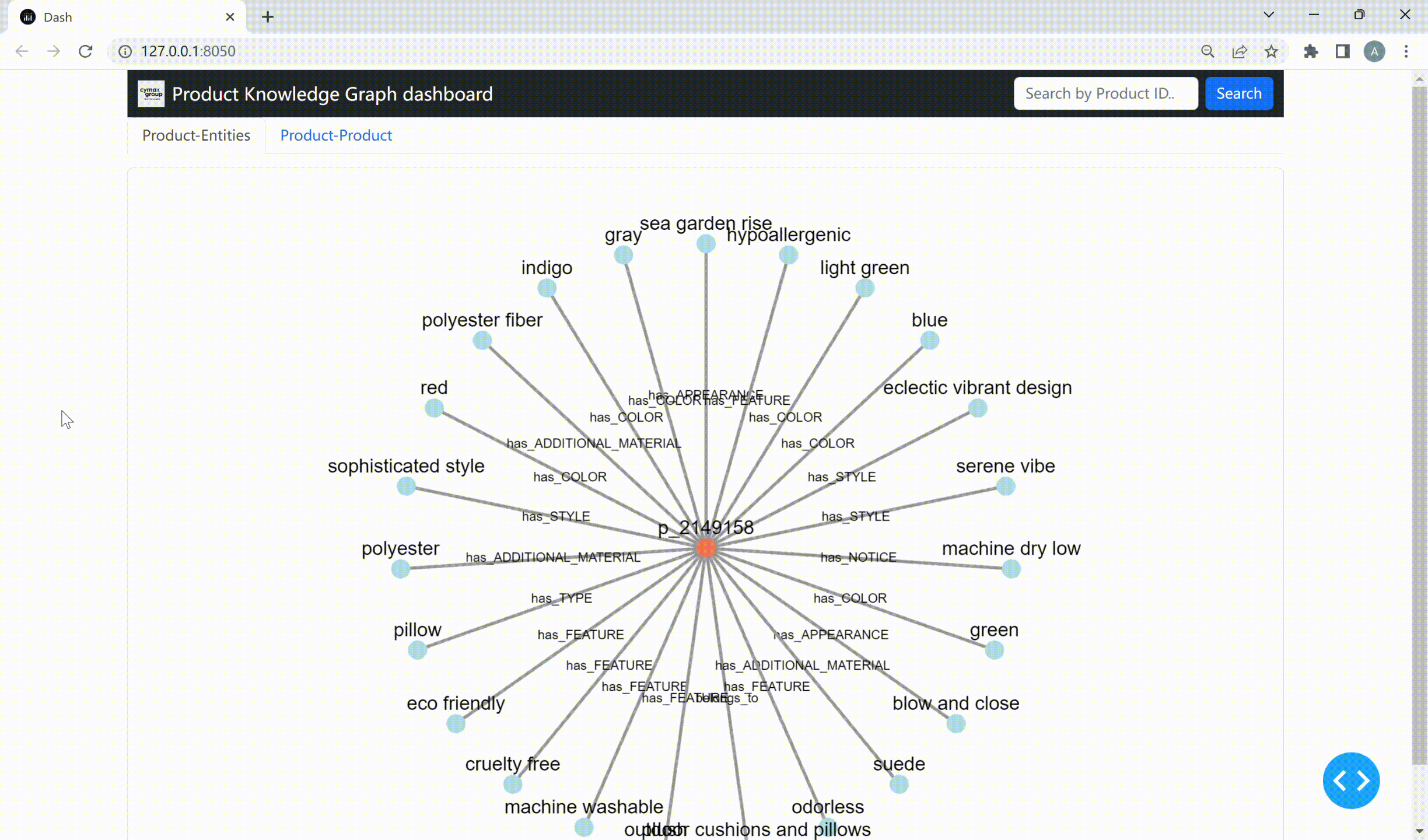Open Chrome three-dot menu
The width and height of the screenshot is (1428, 840).
(1406, 51)
